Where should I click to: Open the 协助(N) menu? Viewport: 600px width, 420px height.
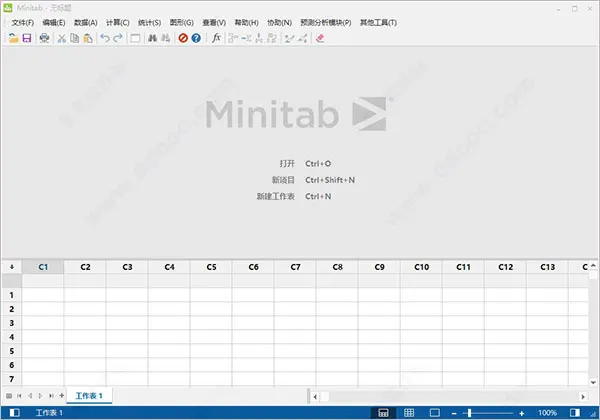click(279, 23)
